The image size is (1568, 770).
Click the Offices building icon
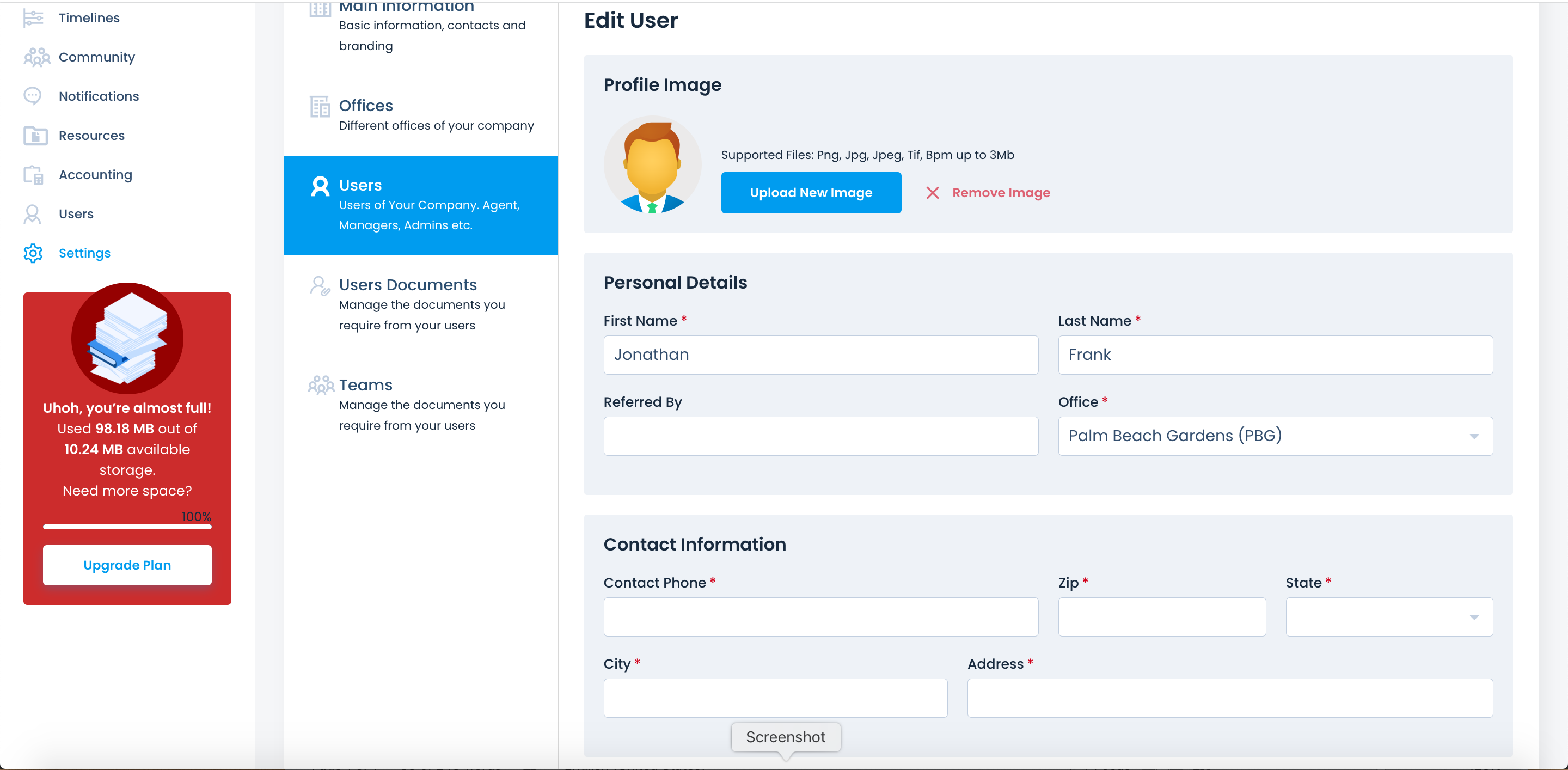point(320,107)
